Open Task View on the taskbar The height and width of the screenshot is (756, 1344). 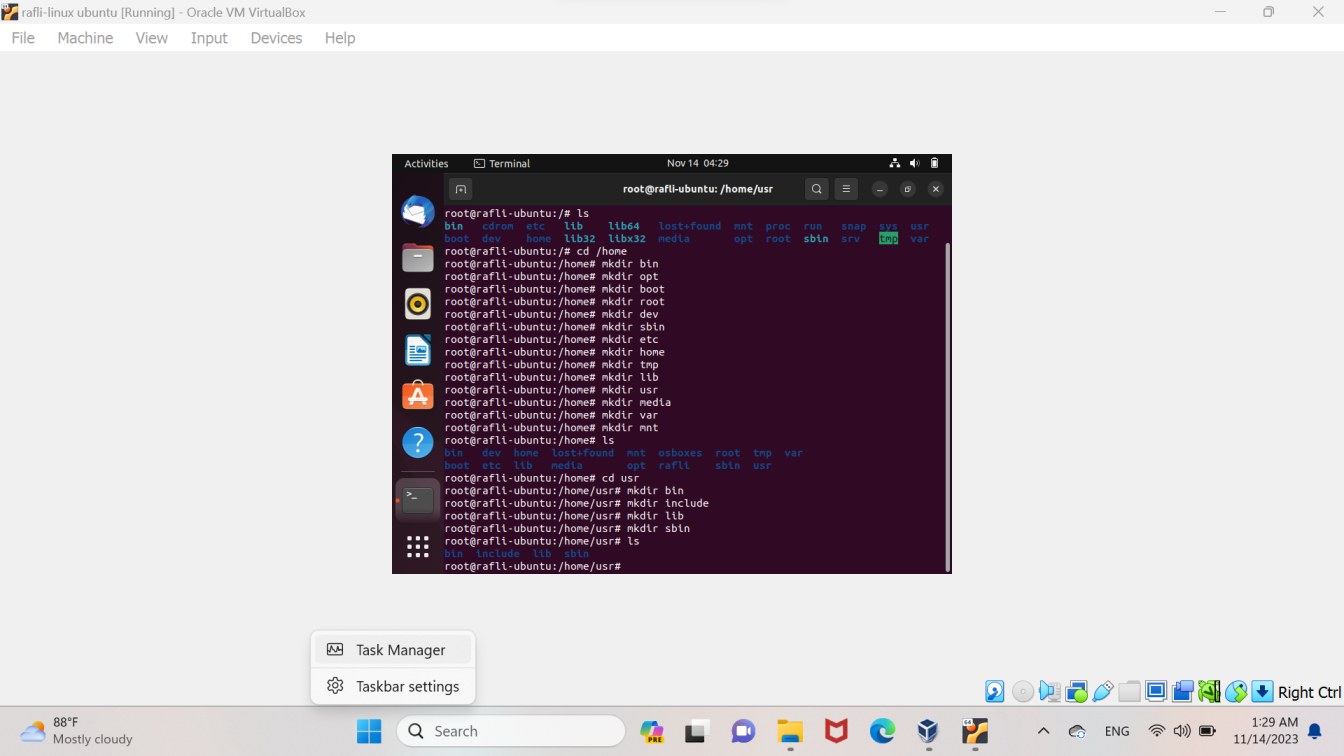click(696, 731)
